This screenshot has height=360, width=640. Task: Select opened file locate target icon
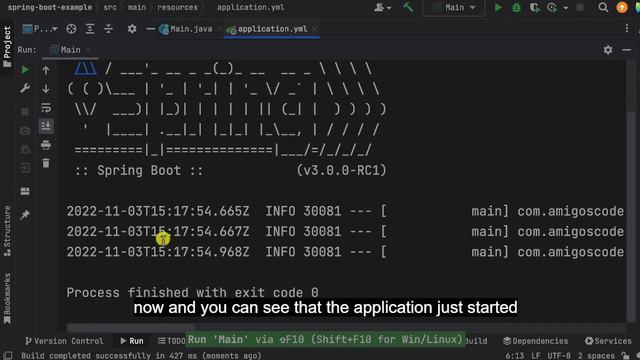(x=71, y=29)
